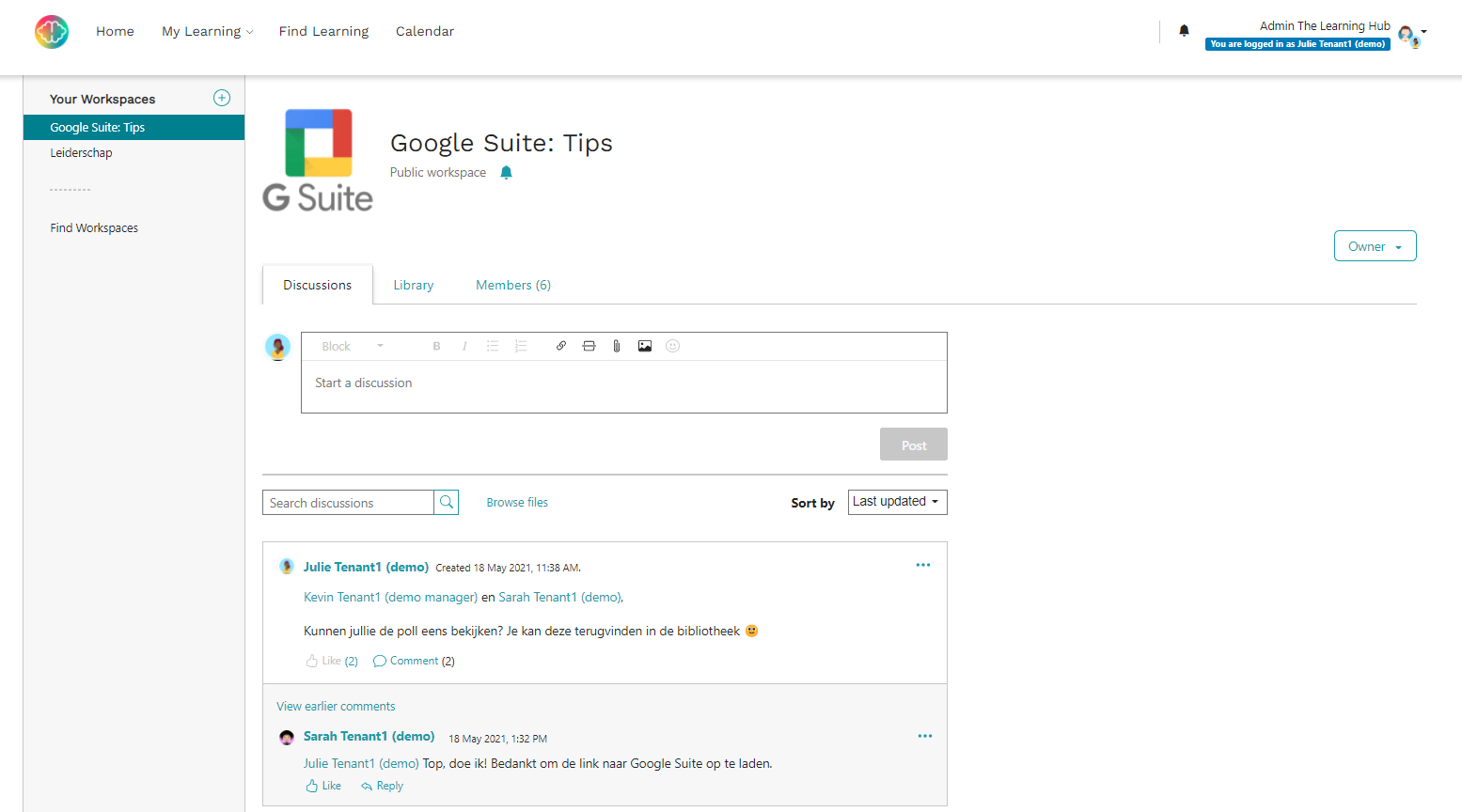Open the Owner role dropdown
This screenshot has height=812, width=1462.
click(x=1375, y=246)
